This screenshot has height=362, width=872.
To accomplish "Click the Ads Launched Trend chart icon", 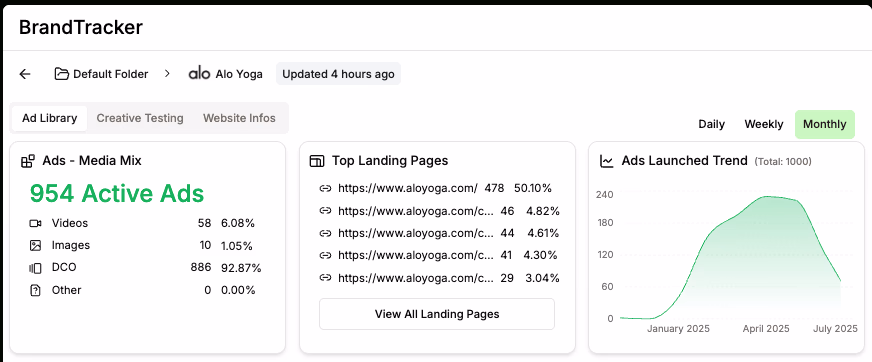I will [607, 161].
